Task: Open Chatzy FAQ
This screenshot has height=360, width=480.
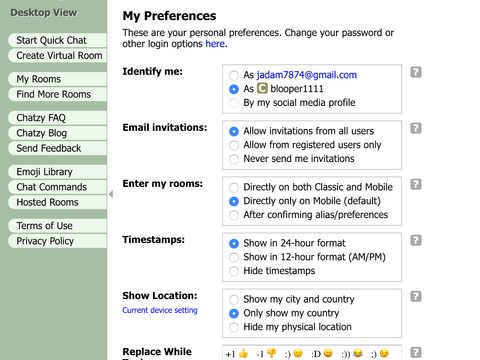Action: [x=57, y=118]
